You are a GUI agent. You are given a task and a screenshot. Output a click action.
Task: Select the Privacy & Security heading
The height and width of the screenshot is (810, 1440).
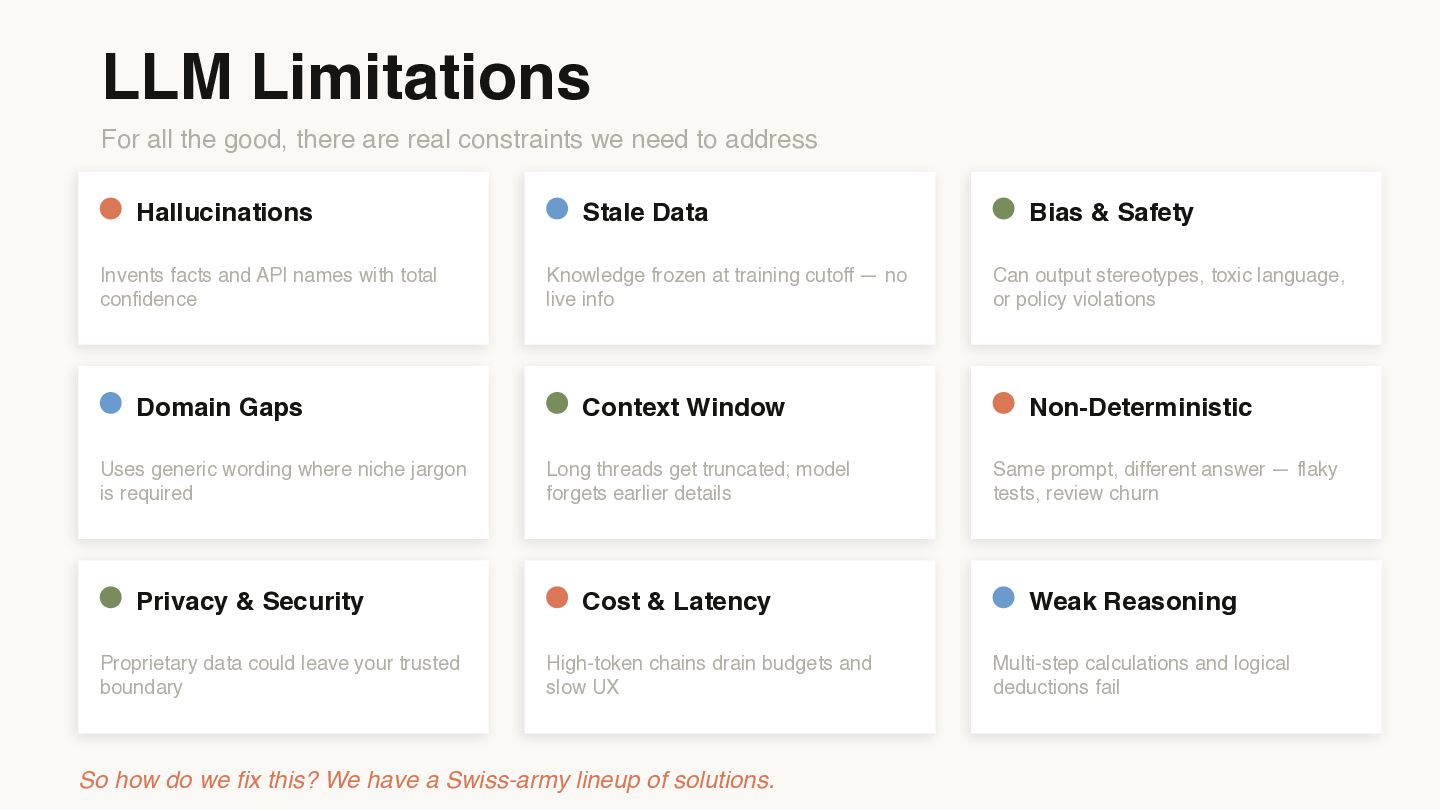(249, 601)
